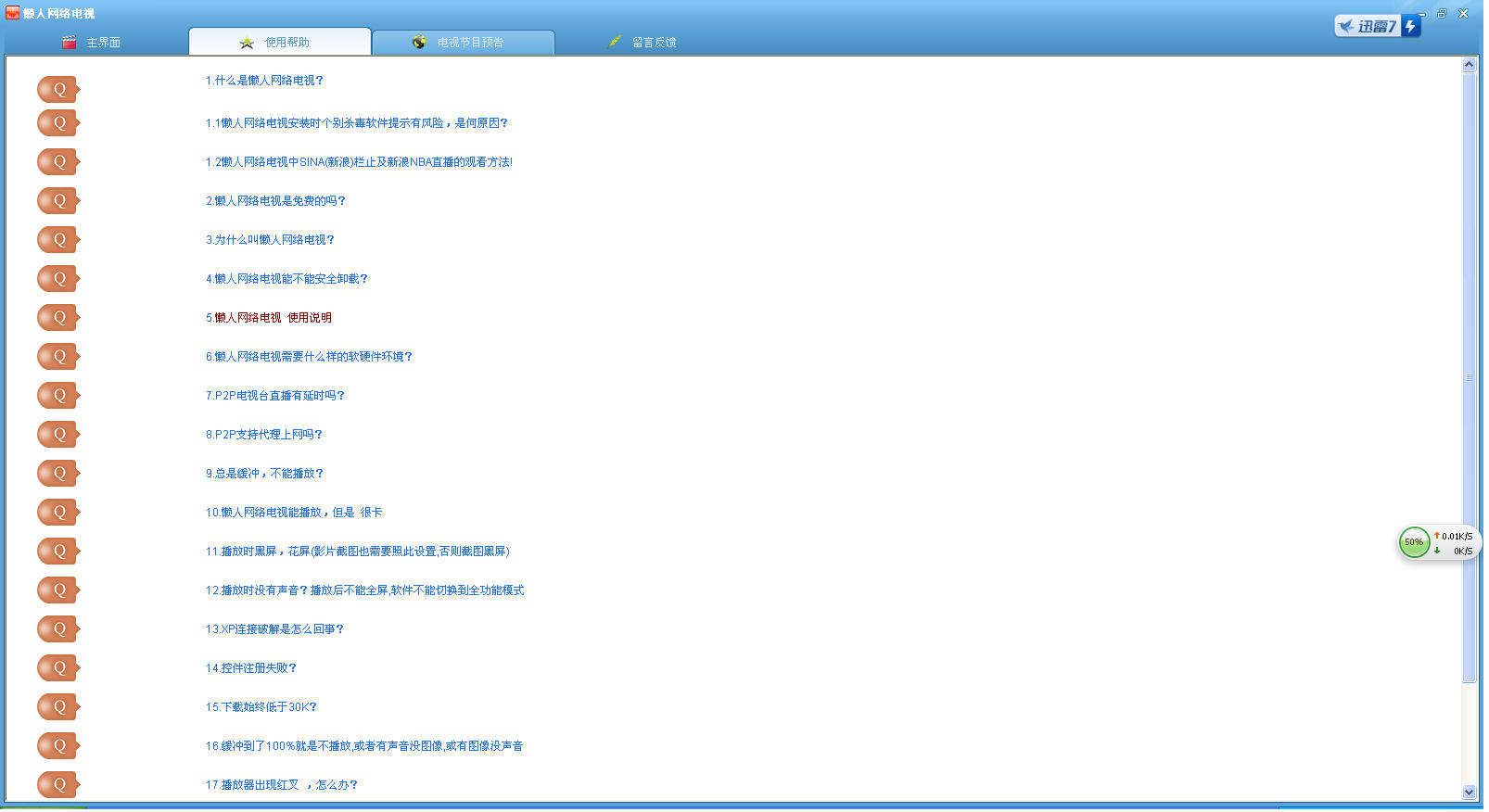Click the 迅雷7 logo button
1489x812 pixels.
click(1377, 26)
